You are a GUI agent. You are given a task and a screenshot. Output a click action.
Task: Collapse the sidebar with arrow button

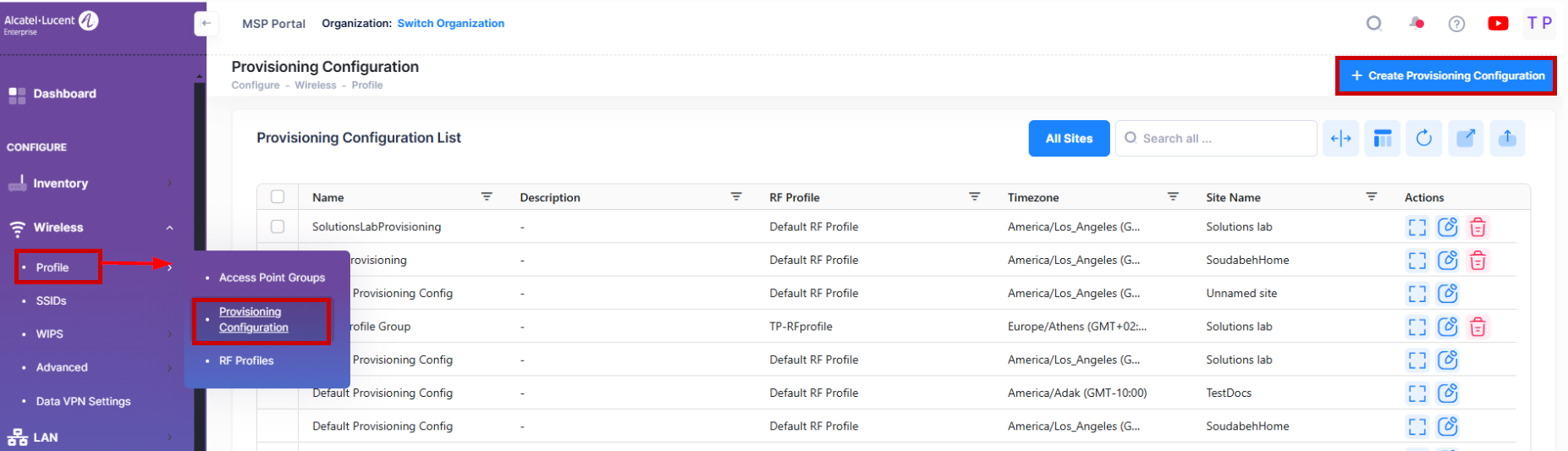[x=206, y=24]
